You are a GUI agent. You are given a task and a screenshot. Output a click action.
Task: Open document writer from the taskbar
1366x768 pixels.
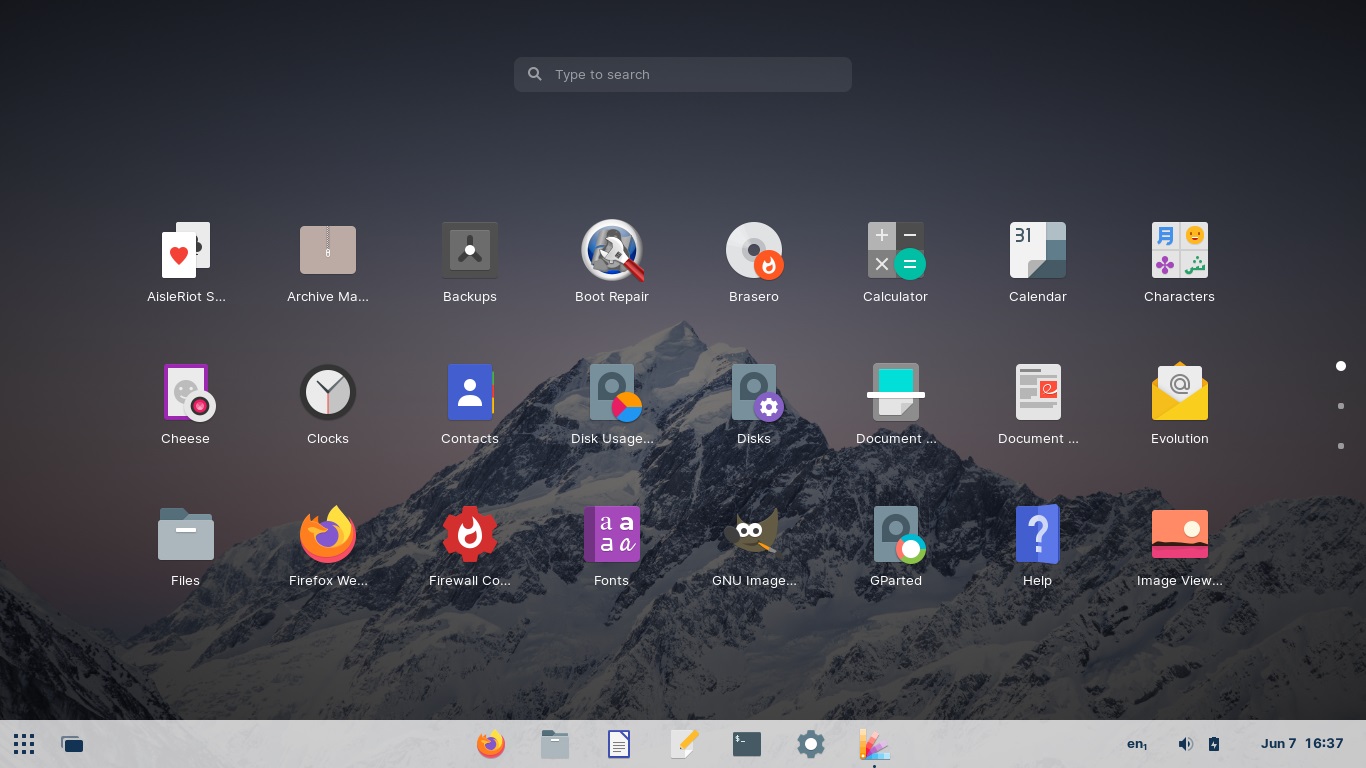[619, 744]
